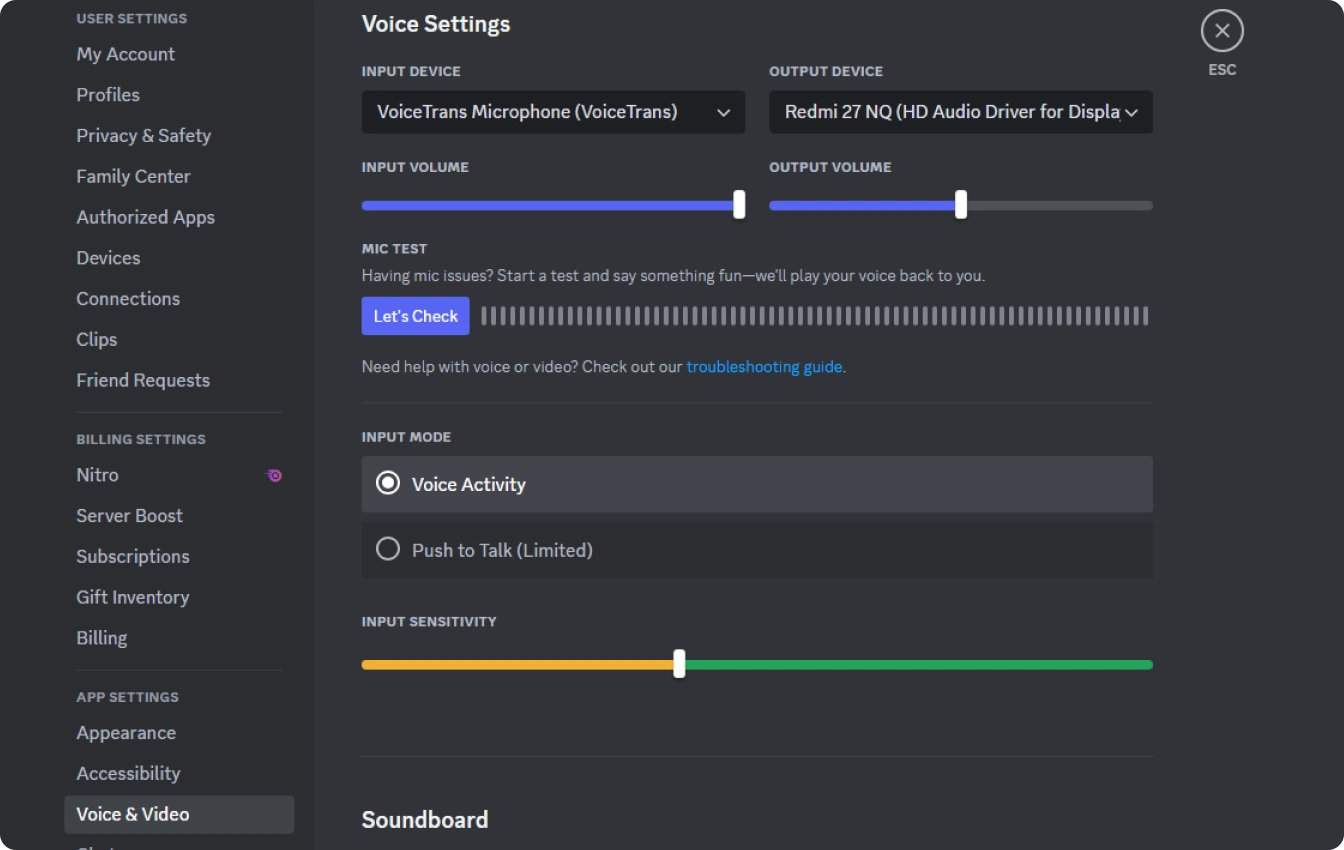The image size is (1344, 850).
Task: Click the input sensitivity slider handle
Action: point(679,664)
